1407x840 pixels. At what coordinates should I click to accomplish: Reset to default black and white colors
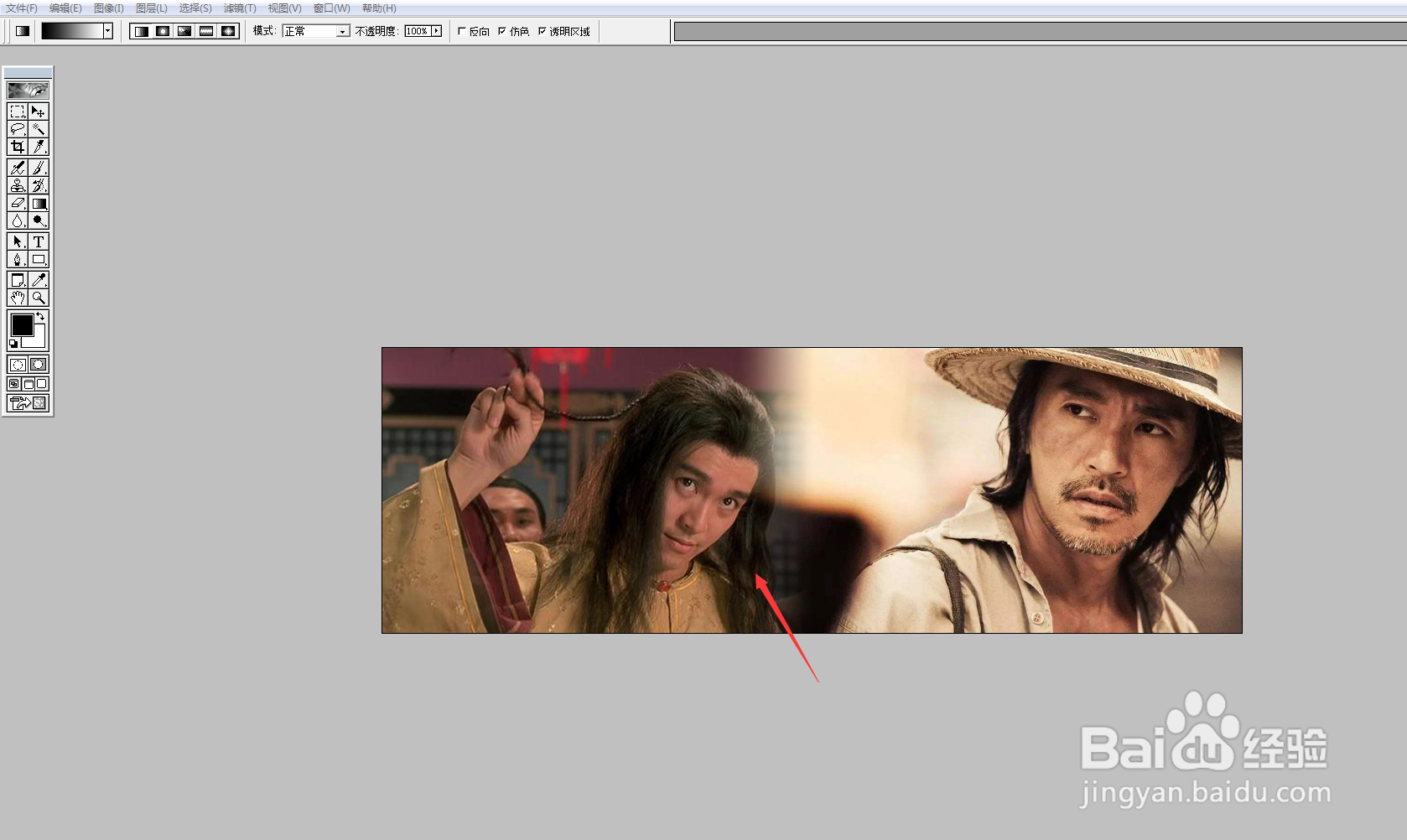13,344
